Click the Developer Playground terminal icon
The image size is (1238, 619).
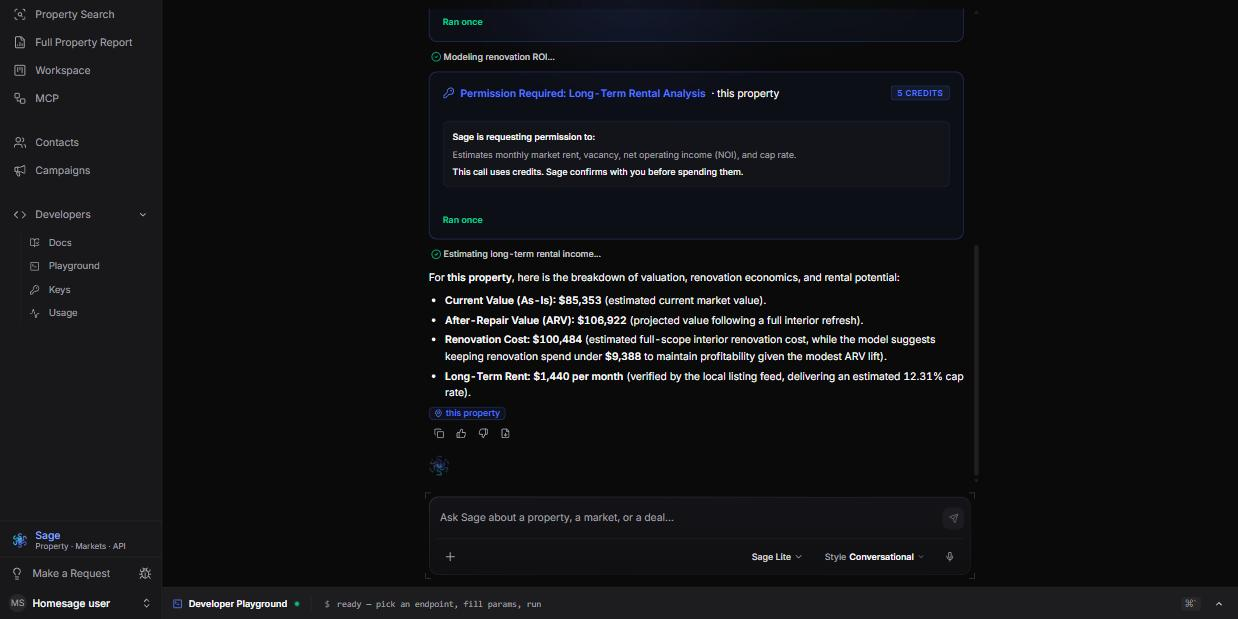(177, 604)
